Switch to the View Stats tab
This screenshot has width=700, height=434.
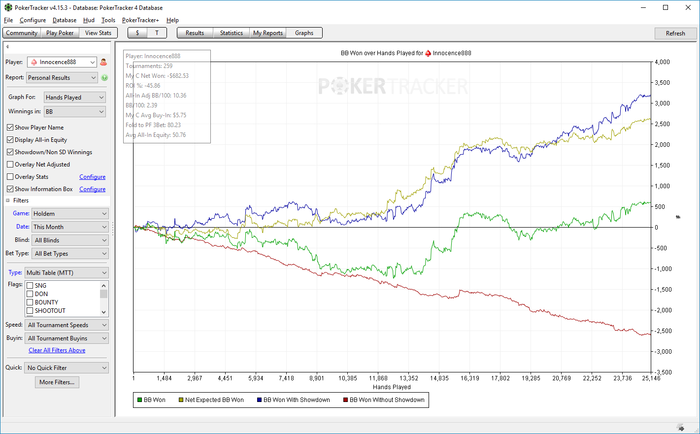[x=98, y=33]
